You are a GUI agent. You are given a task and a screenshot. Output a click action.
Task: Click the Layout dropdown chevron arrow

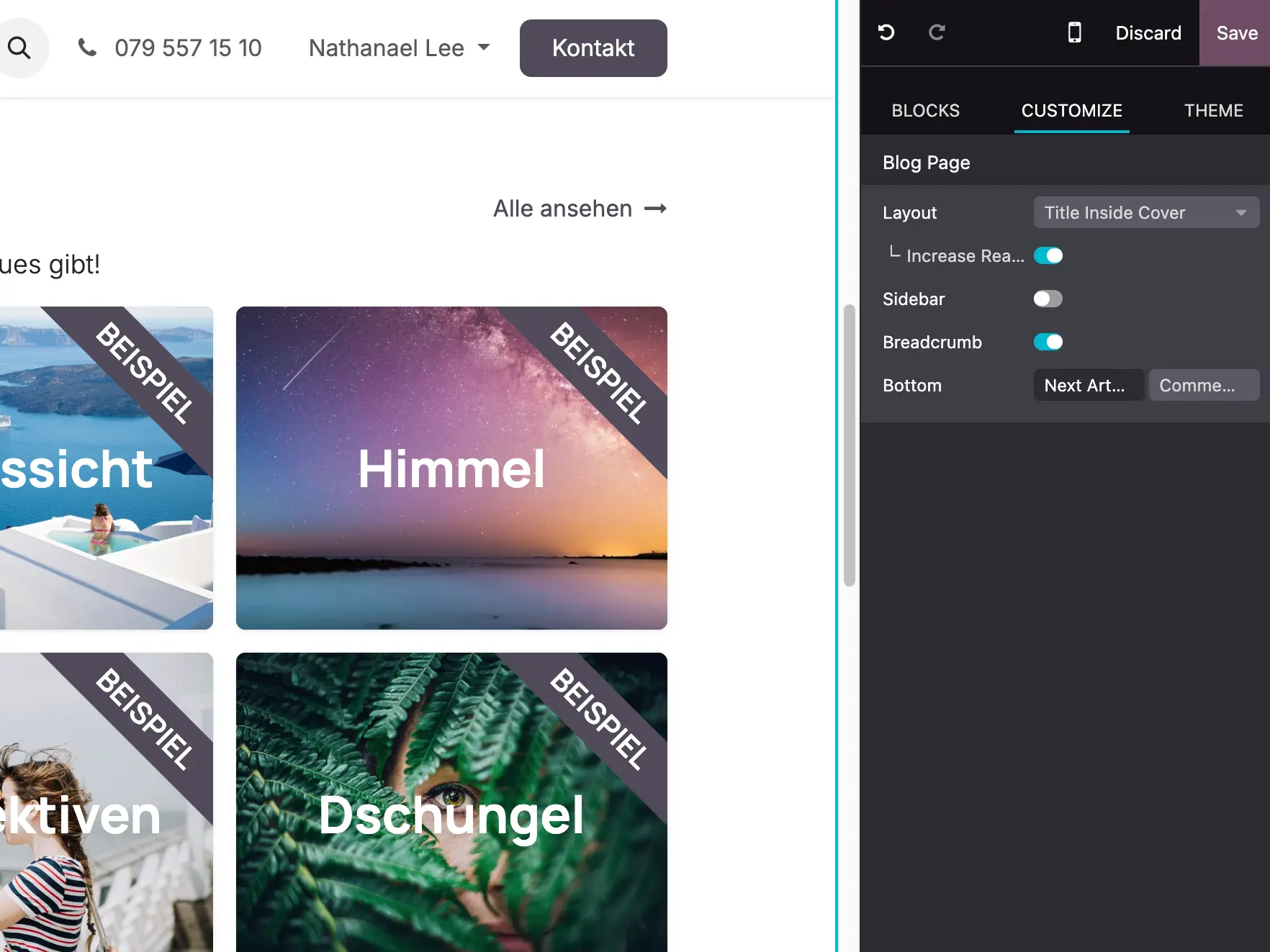(1240, 212)
